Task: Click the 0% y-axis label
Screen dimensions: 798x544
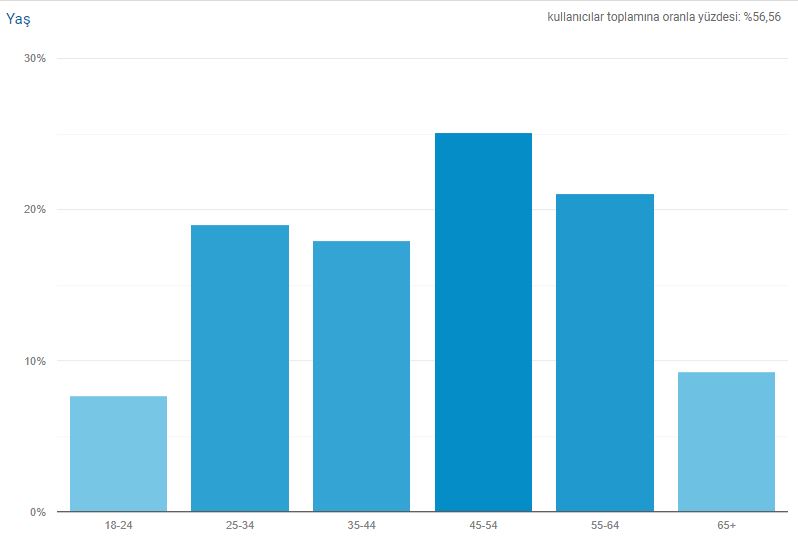Action: click(37, 512)
